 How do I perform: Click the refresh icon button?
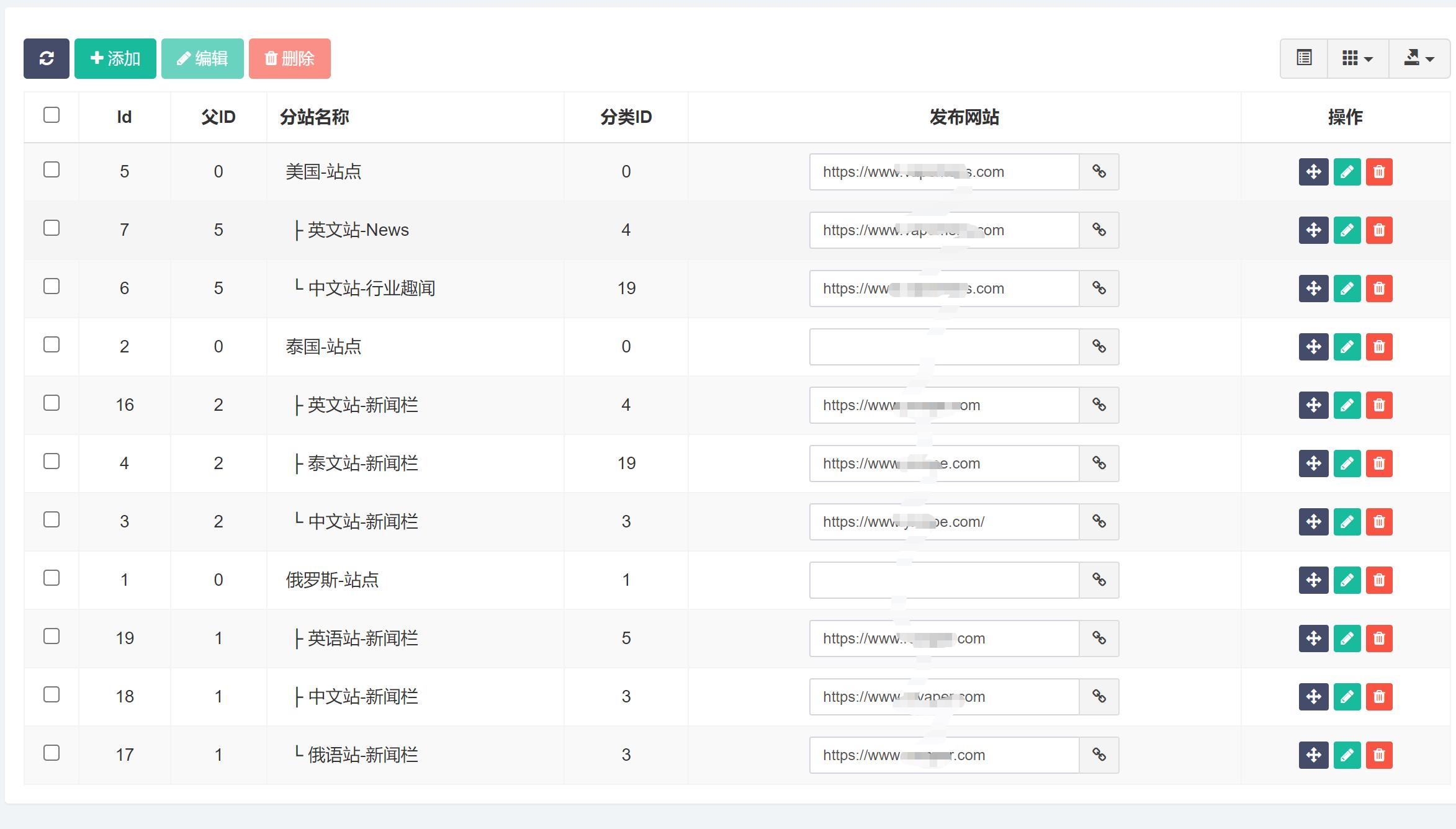[x=47, y=58]
